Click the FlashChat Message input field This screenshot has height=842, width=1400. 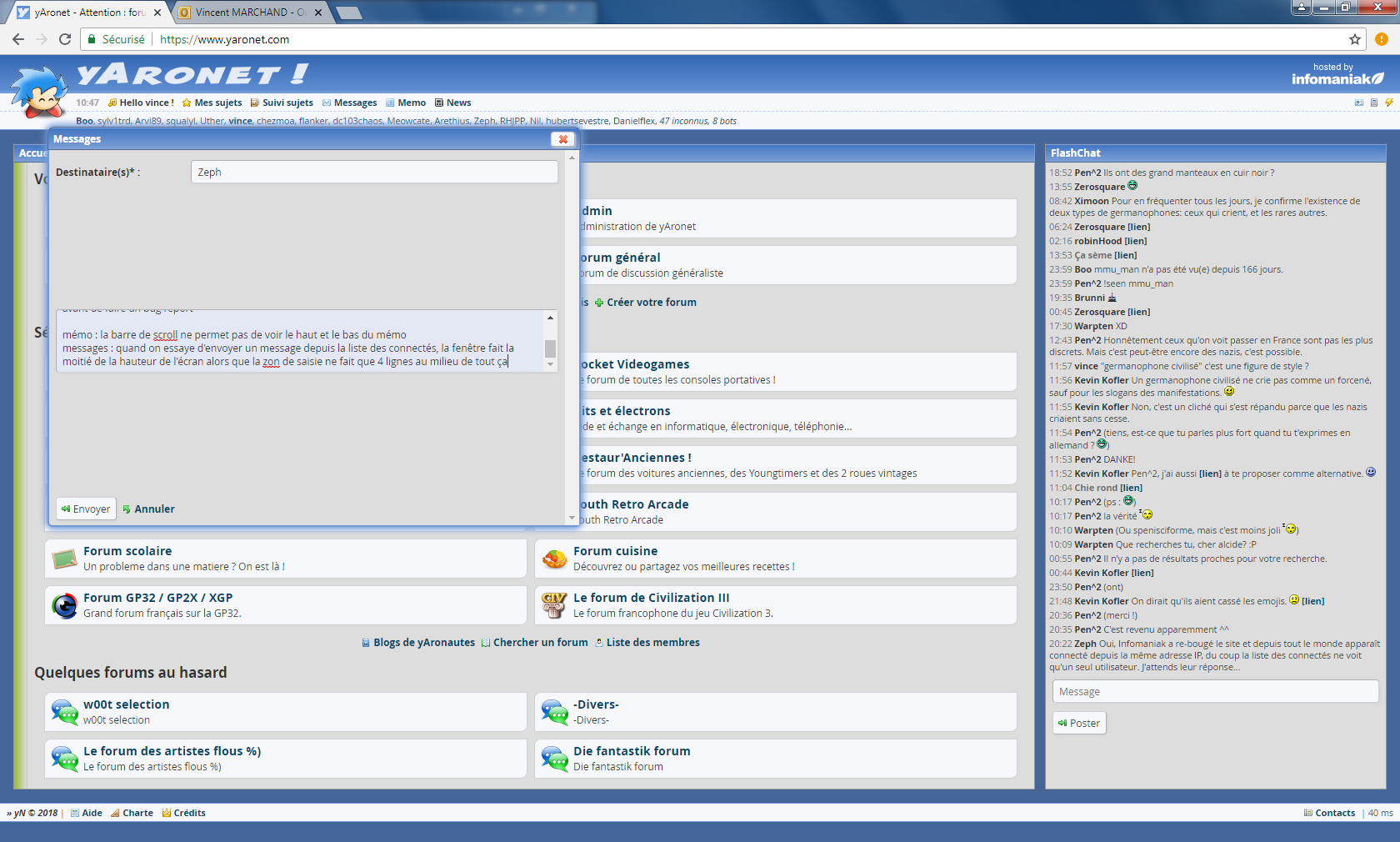pos(1215,691)
